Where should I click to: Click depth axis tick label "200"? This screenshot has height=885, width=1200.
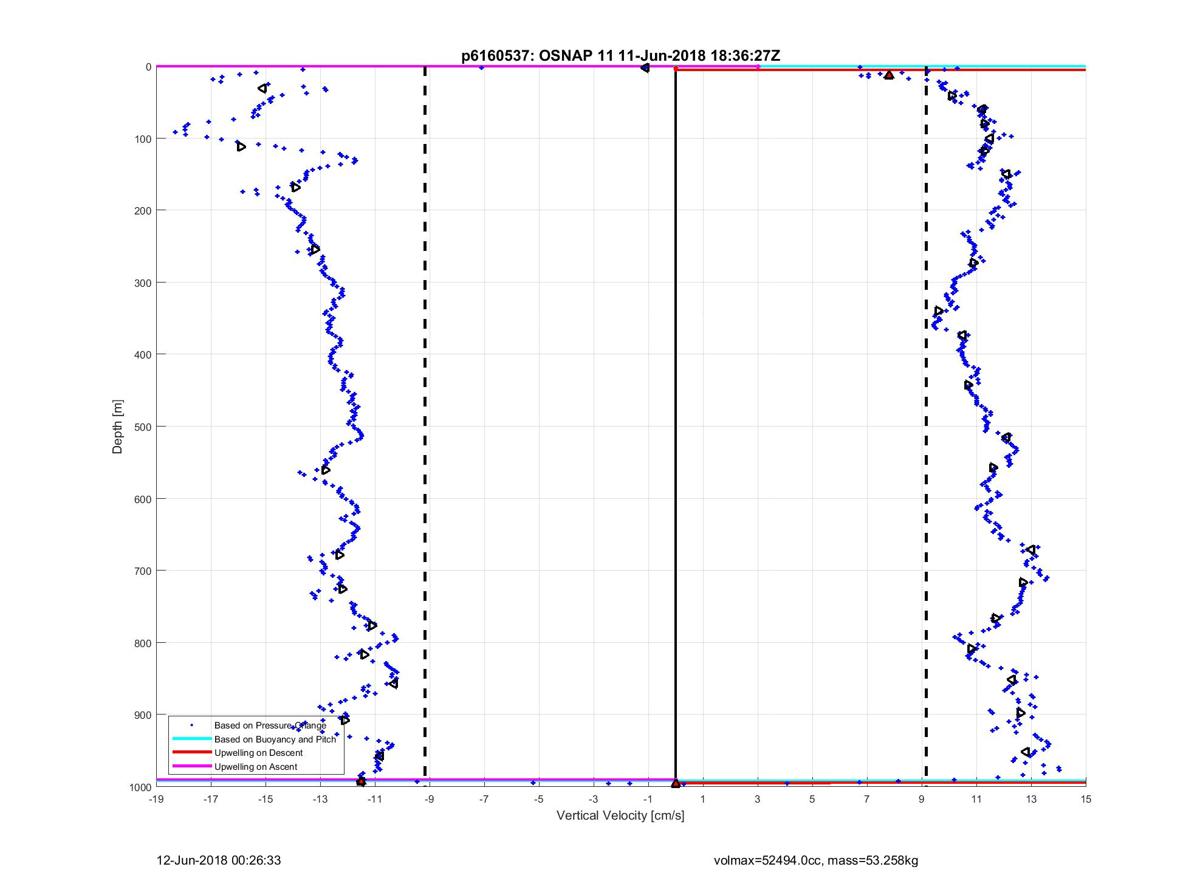(141, 210)
